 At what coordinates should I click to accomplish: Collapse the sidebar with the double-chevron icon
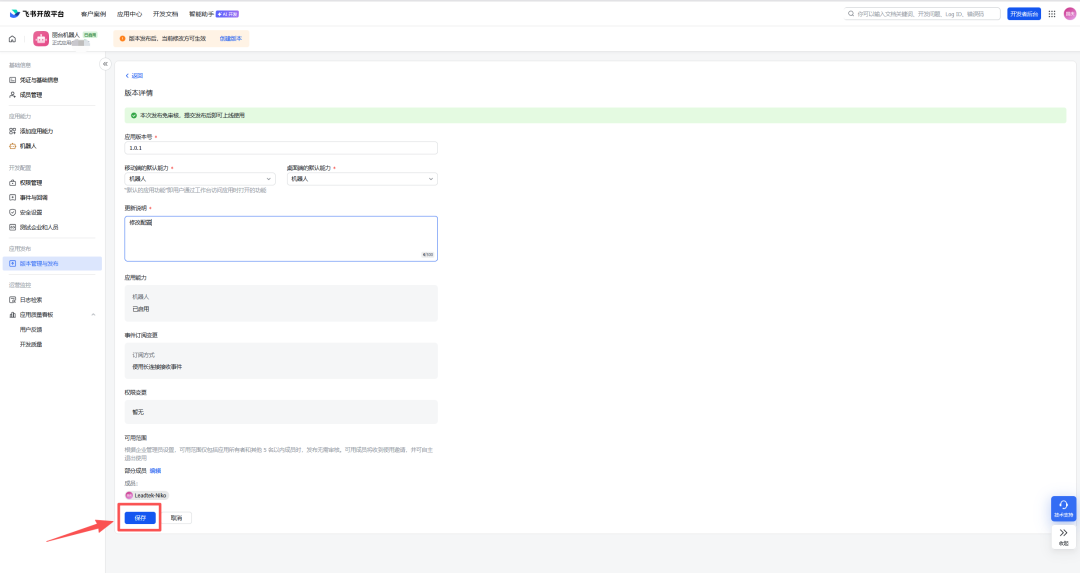105,64
